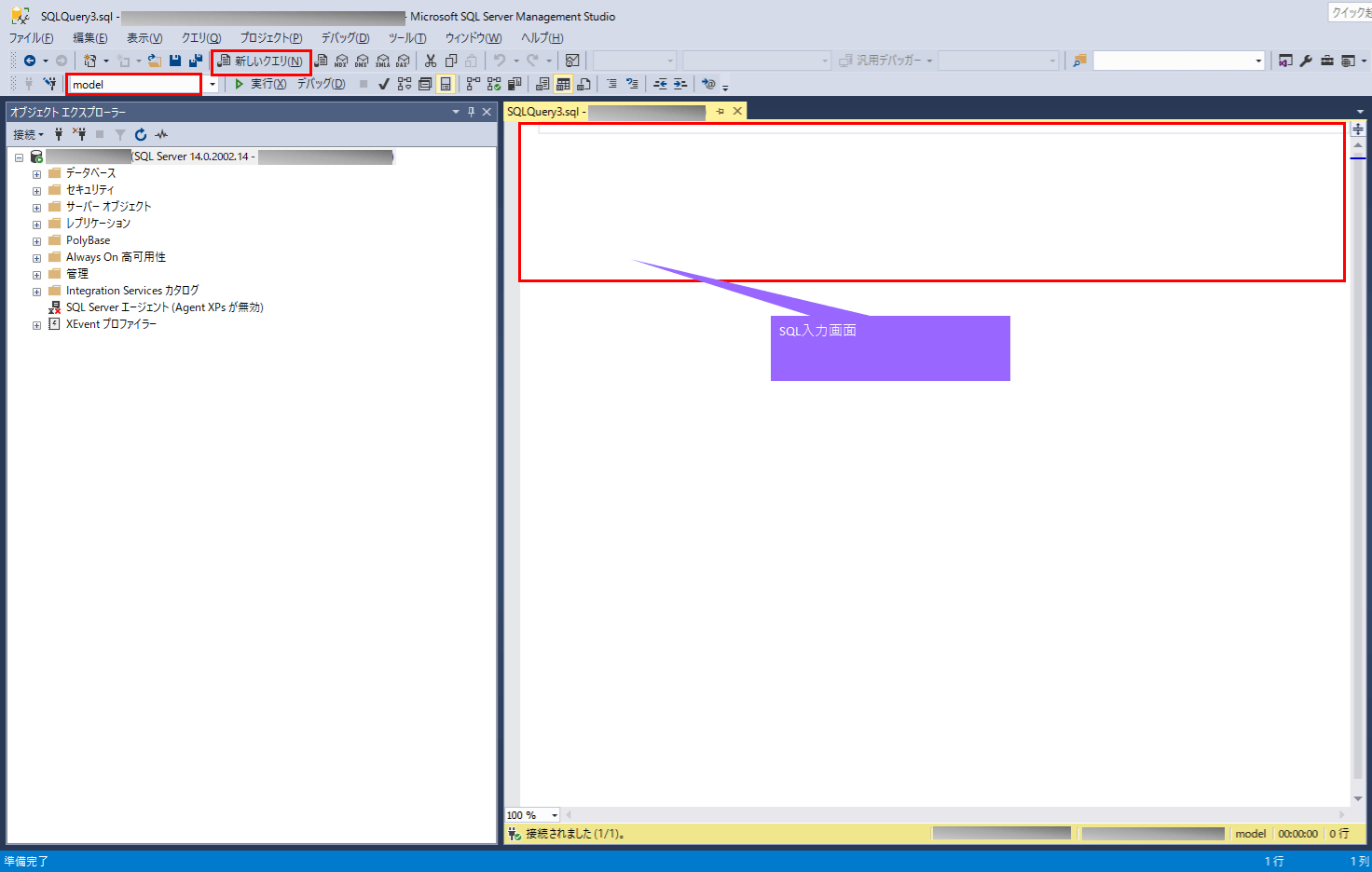
Task: Toggle IntelliSense enabled button
Action: click(446, 84)
